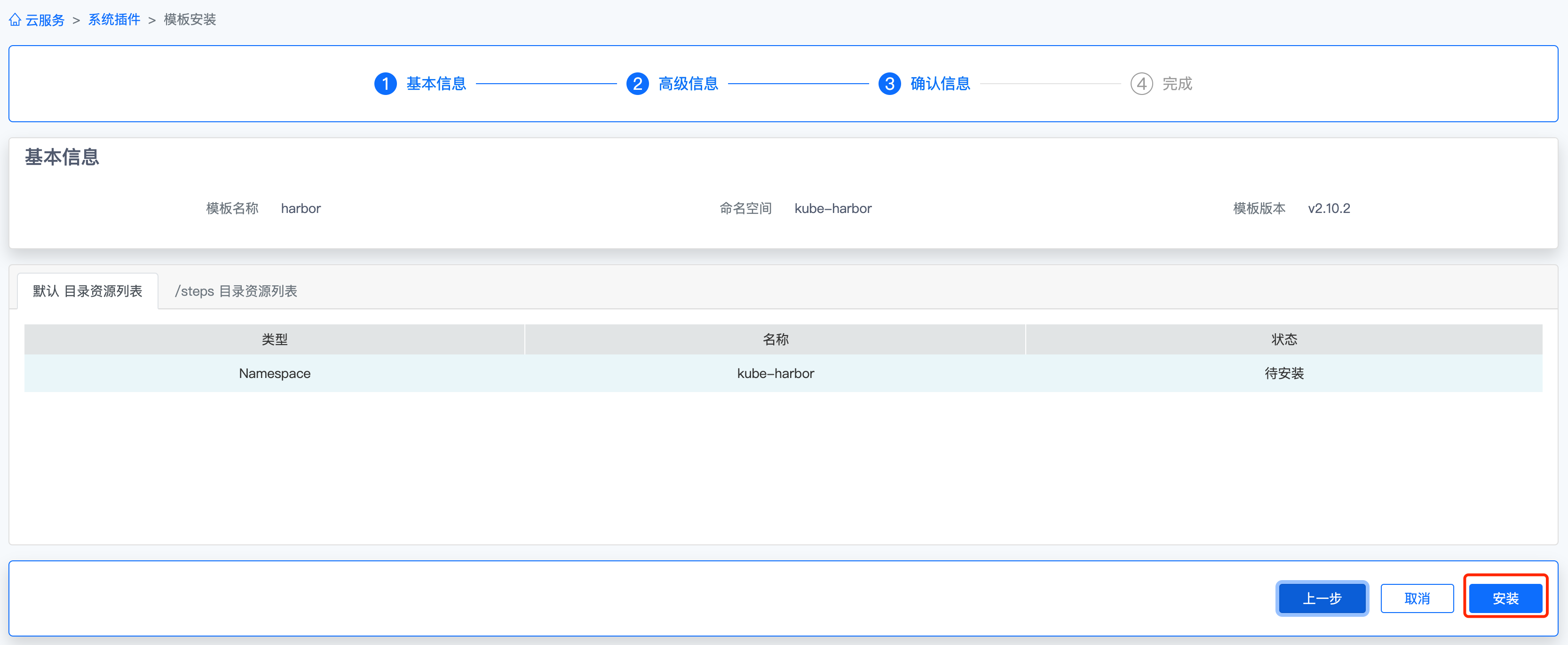Click the 完成 step label
1568x645 pixels.
tap(1177, 83)
